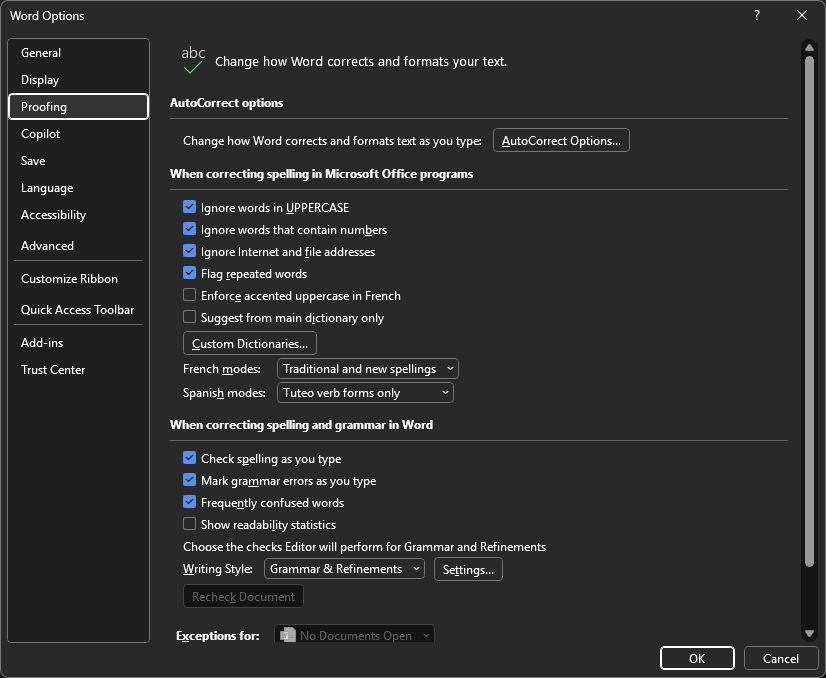This screenshot has width=826, height=678.
Task: Select the General category
Action: (78, 53)
